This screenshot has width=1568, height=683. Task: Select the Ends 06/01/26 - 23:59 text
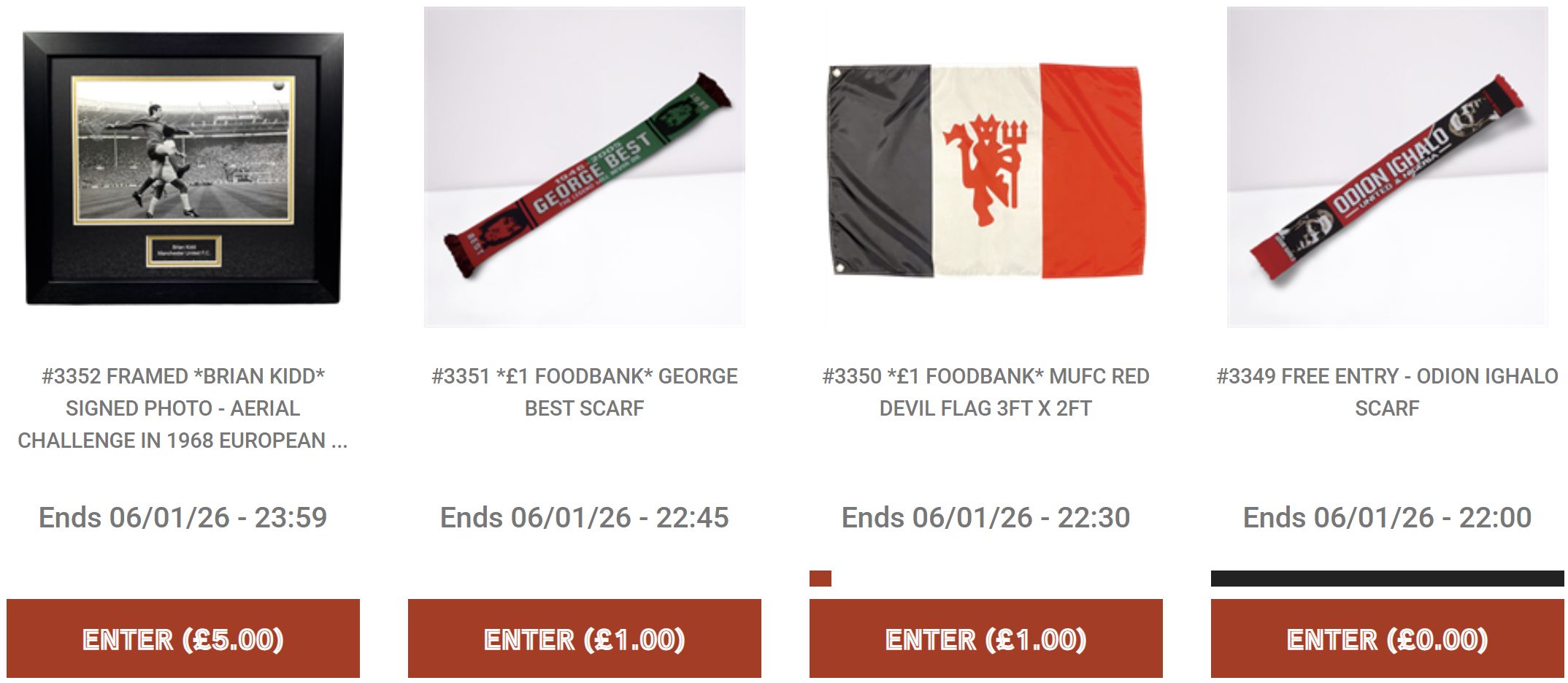click(183, 517)
